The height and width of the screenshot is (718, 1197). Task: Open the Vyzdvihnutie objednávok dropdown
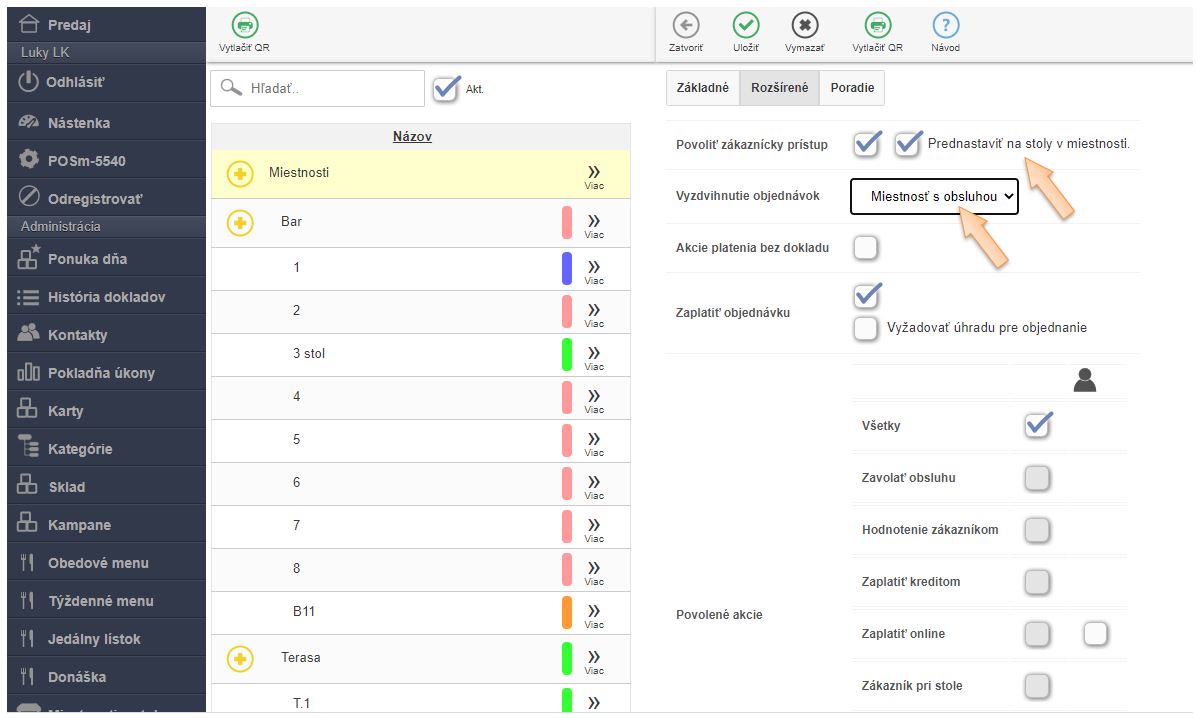[934, 197]
